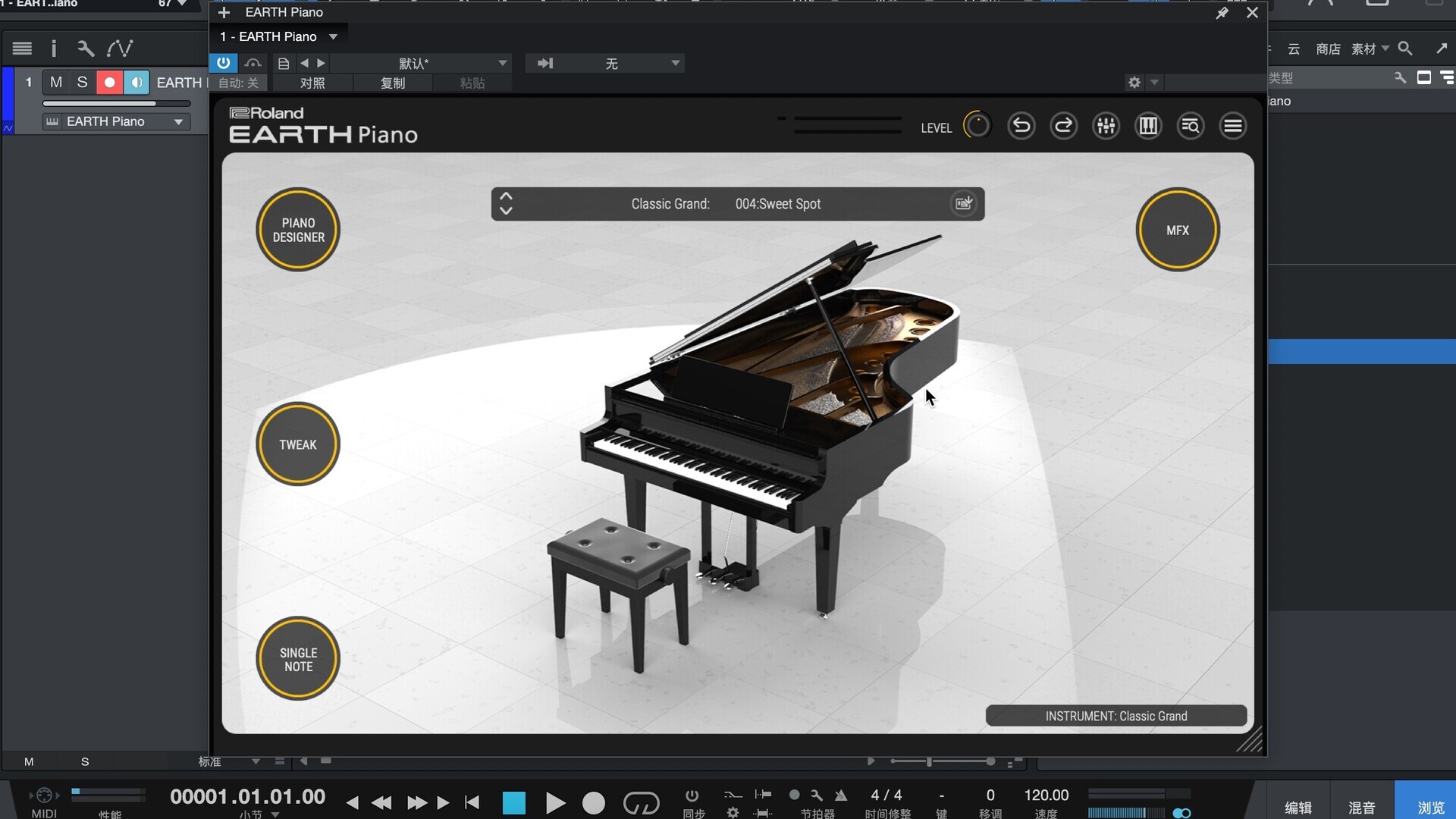This screenshot has width=1456, height=819.
Task: Click the rewind double-arrow button
Action: click(x=381, y=802)
